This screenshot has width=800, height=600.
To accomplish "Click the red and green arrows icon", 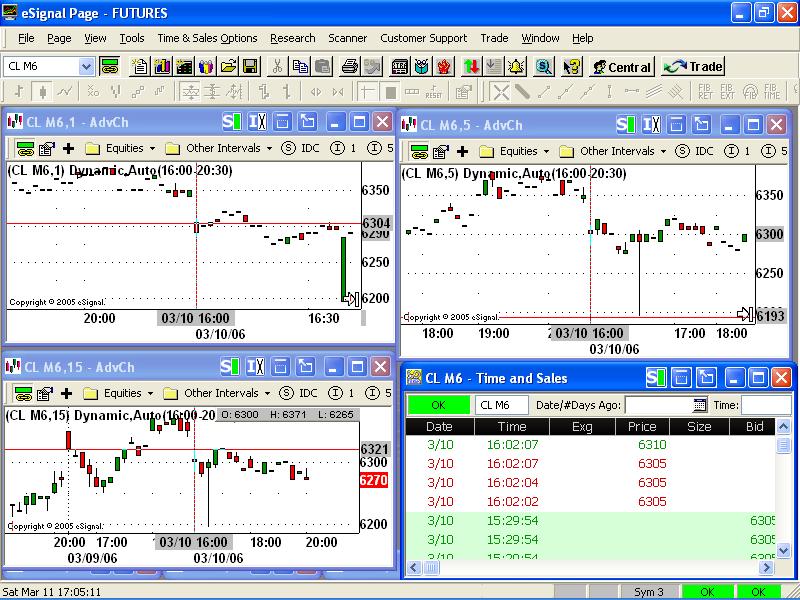I will point(471,66).
